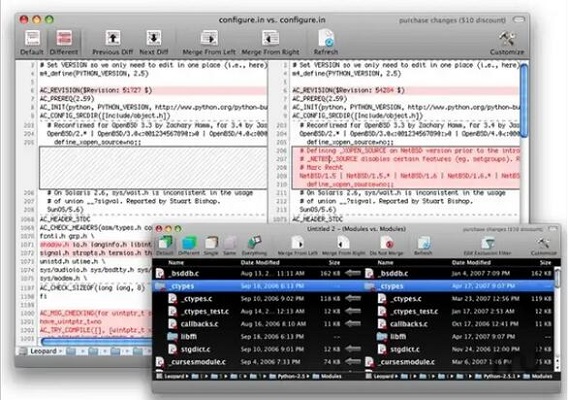Toggle toolbar pill button in Modules window
568x400 pixels.
[x=552, y=229]
